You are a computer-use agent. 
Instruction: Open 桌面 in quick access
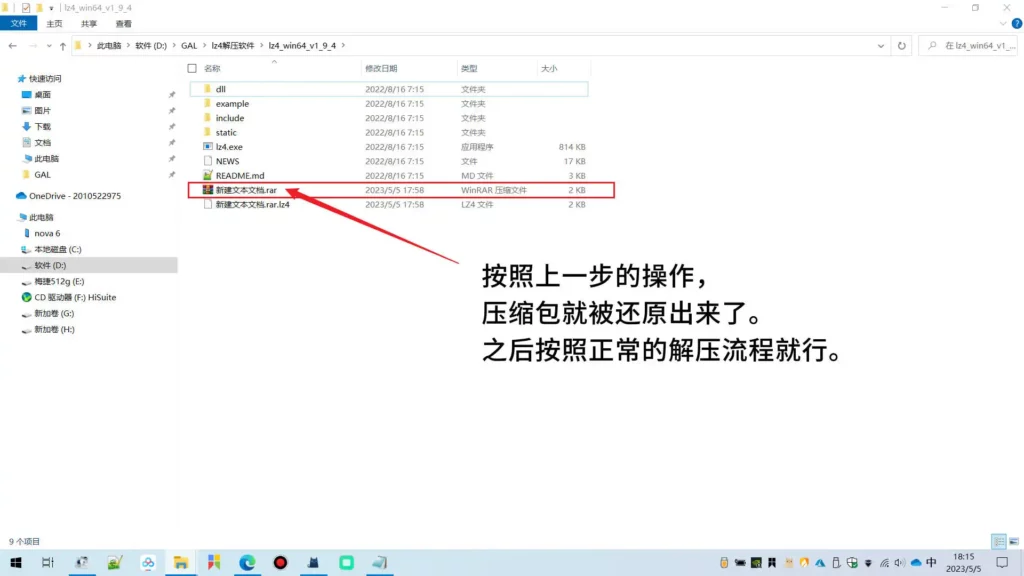pos(42,95)
